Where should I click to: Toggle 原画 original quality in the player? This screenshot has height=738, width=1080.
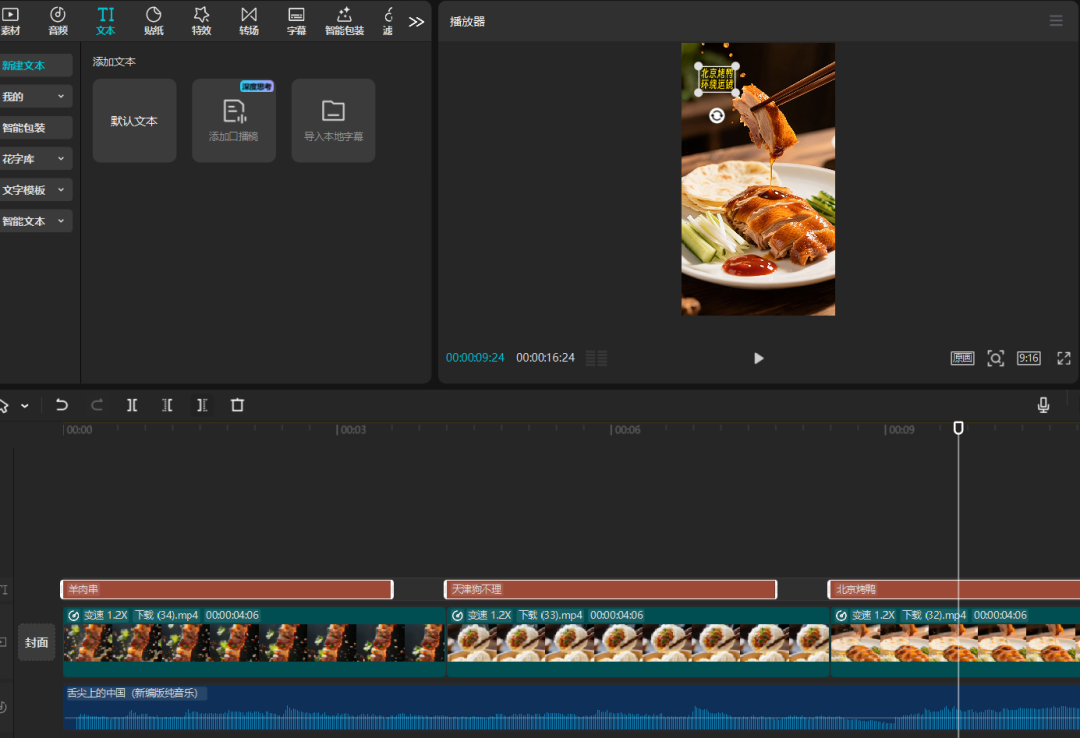961,357
